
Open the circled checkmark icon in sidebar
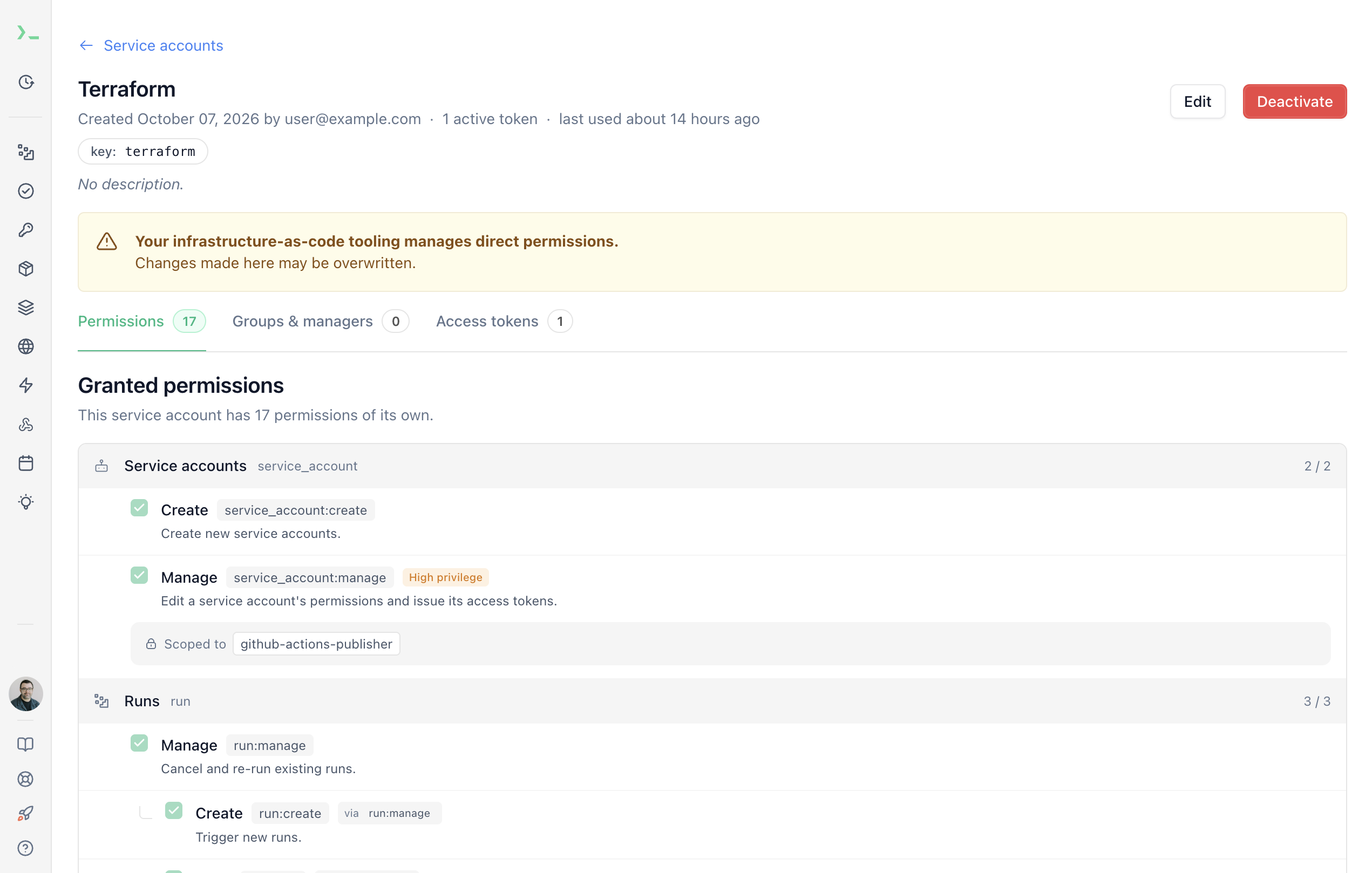tap(26, 191)
